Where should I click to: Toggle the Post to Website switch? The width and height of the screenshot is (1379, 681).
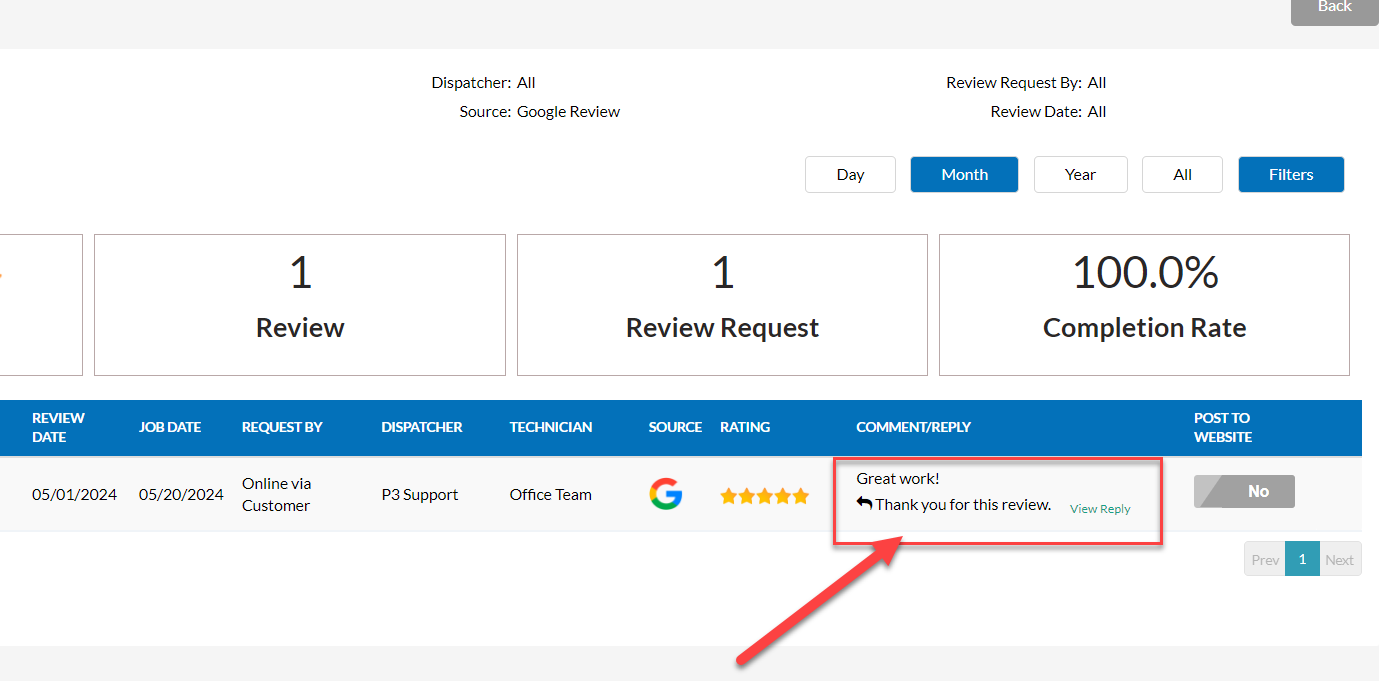point(1244,491)
